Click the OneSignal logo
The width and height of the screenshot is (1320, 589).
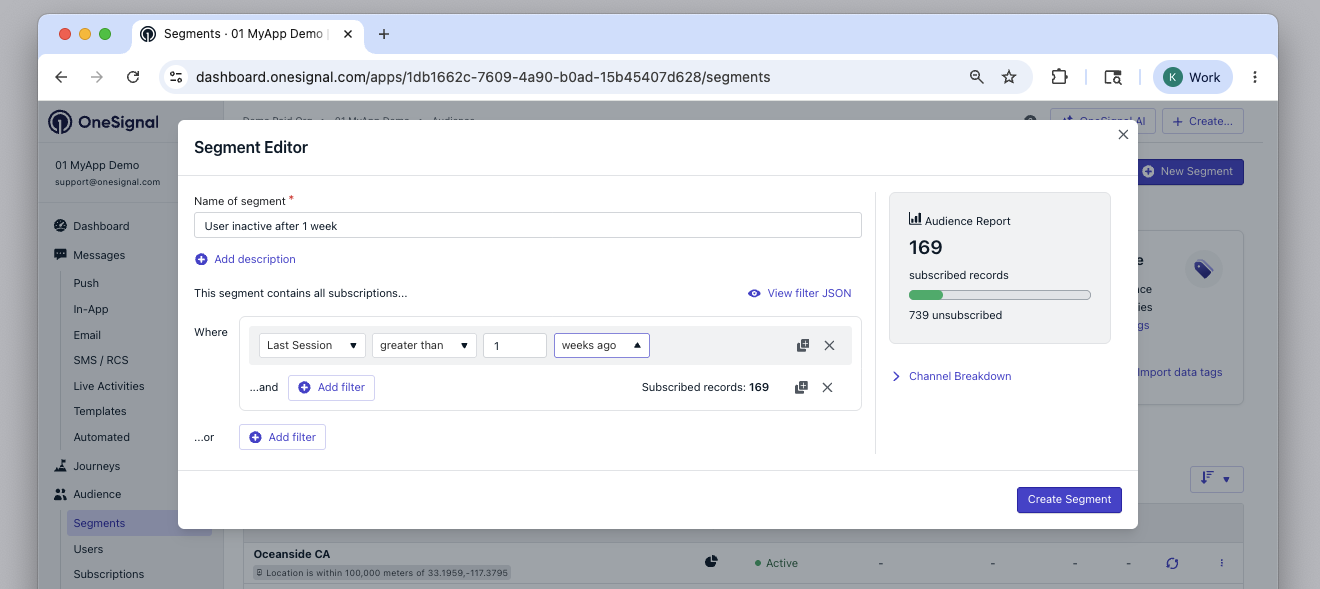[104, 122]
